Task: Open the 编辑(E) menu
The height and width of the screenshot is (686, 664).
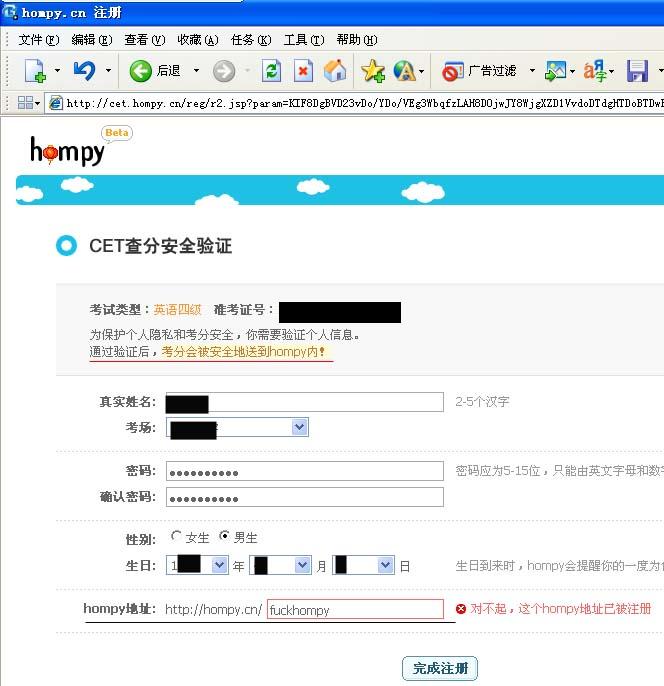Action: click(92, 40)
